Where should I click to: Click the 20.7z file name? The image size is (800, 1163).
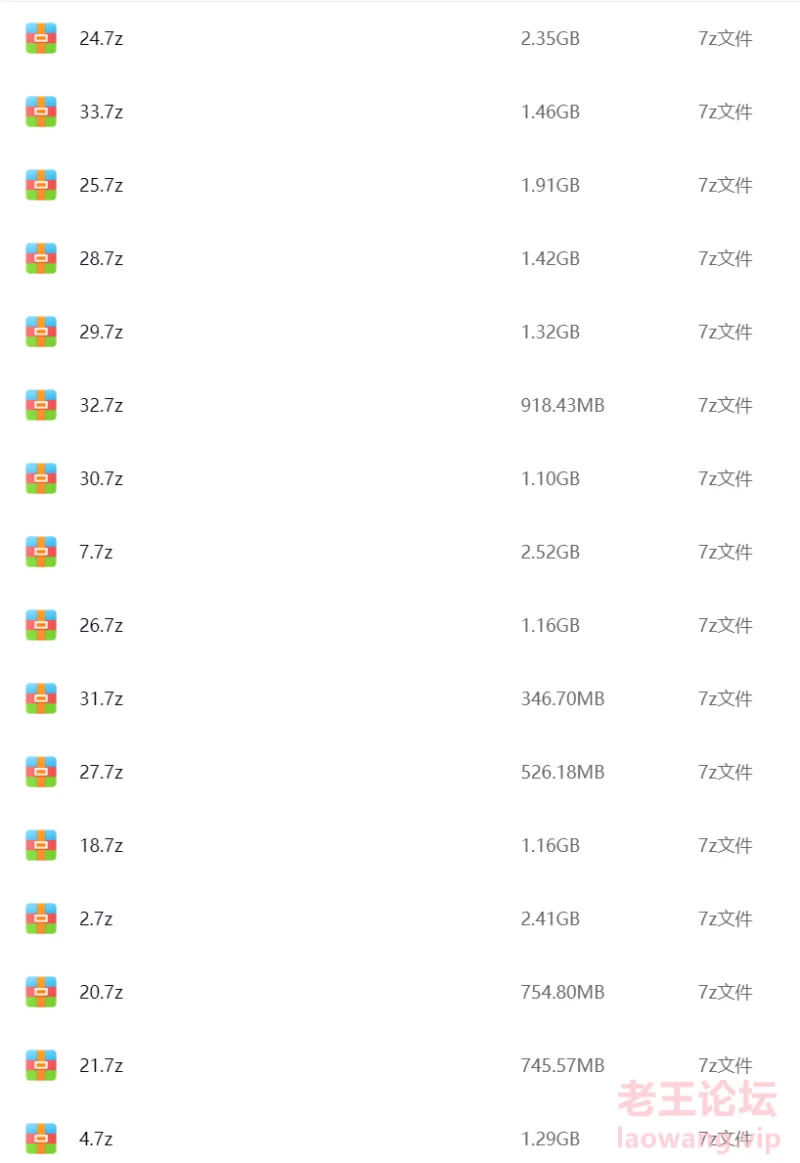point(102,992)
